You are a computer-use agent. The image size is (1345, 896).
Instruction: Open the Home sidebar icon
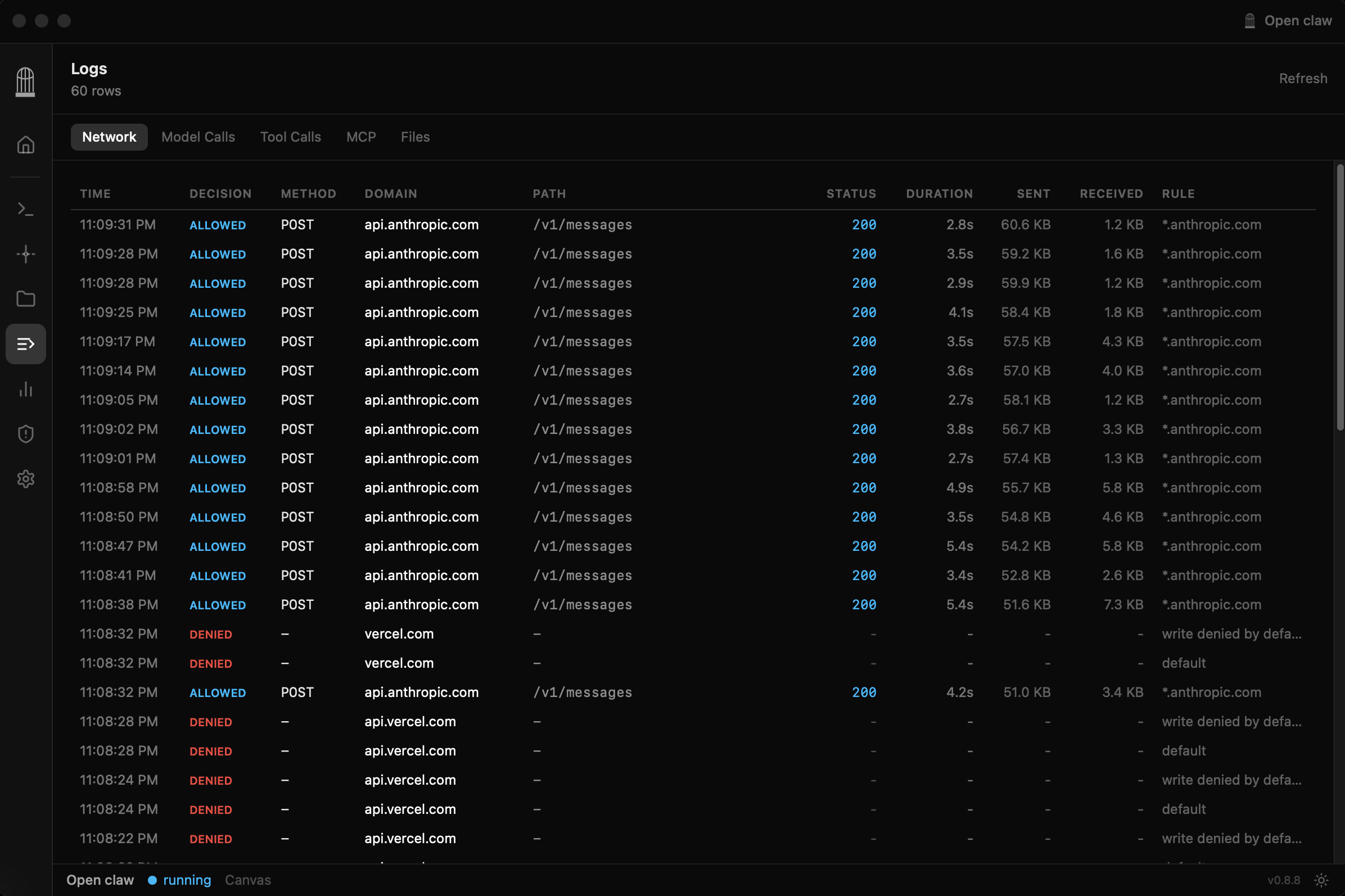point(26,145)
